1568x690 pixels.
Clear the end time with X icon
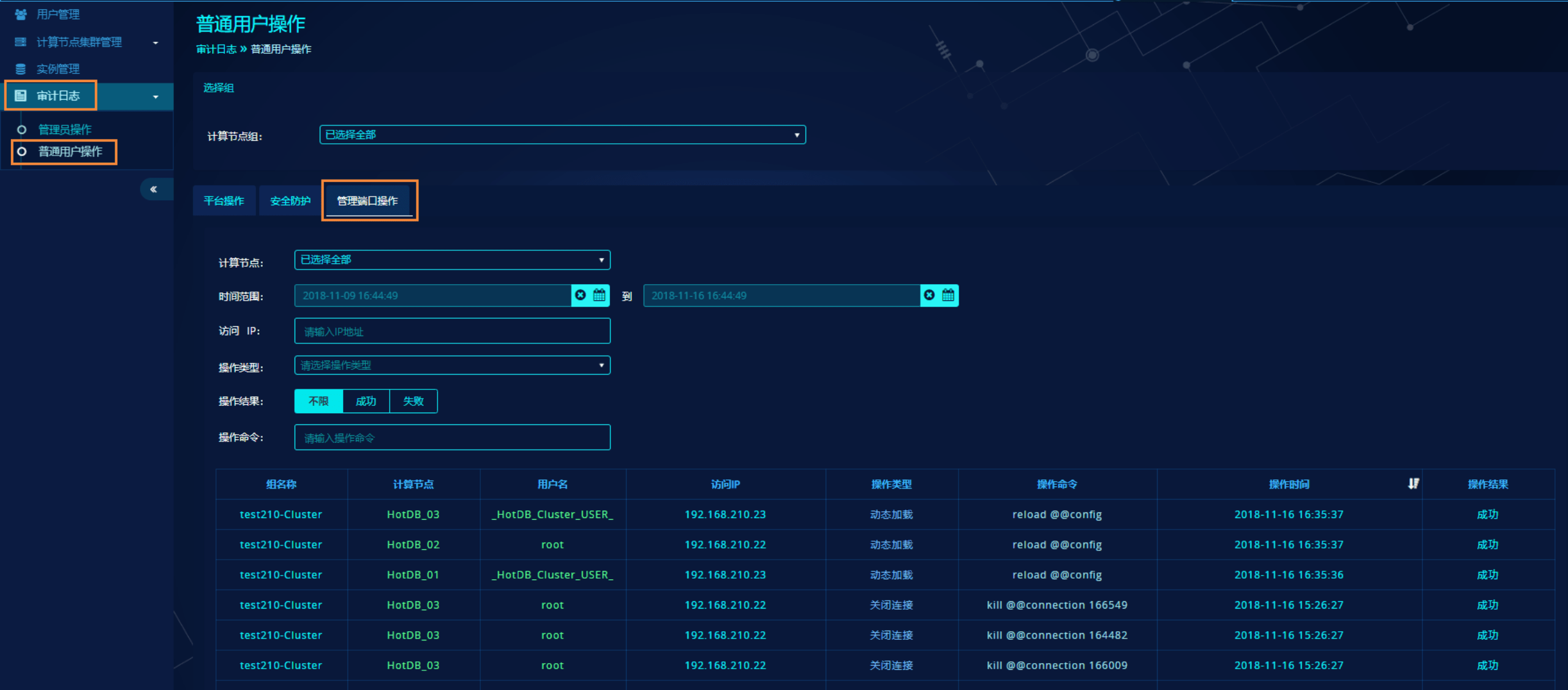click(x=929, y=295)
